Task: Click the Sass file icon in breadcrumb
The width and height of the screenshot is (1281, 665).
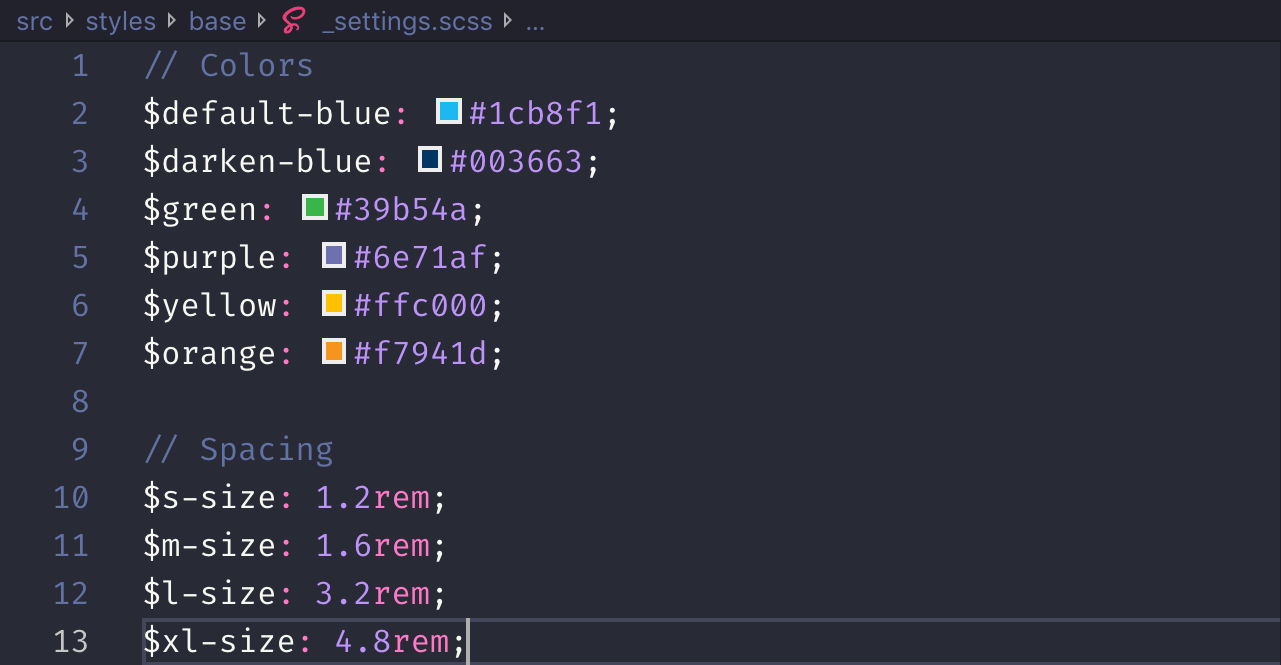Action: (293, 20)
